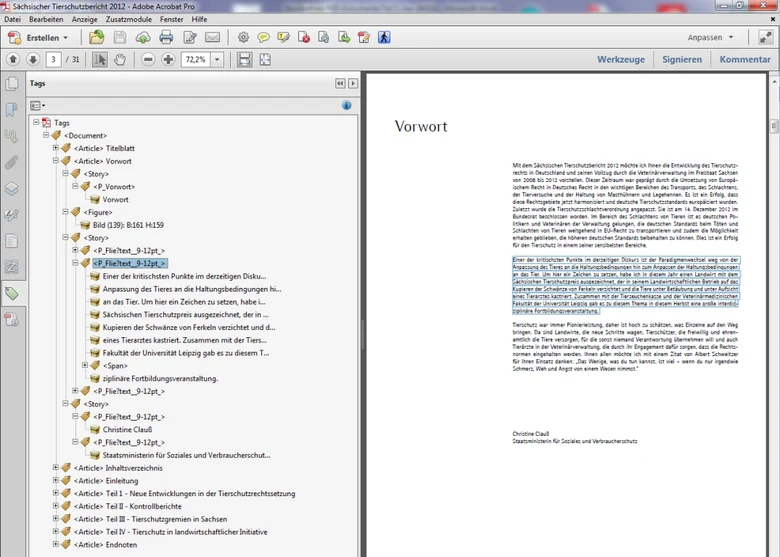Screen dimensions: 780x557
Task: Collapse the Tags navigation pane
Action: [340, 83]
